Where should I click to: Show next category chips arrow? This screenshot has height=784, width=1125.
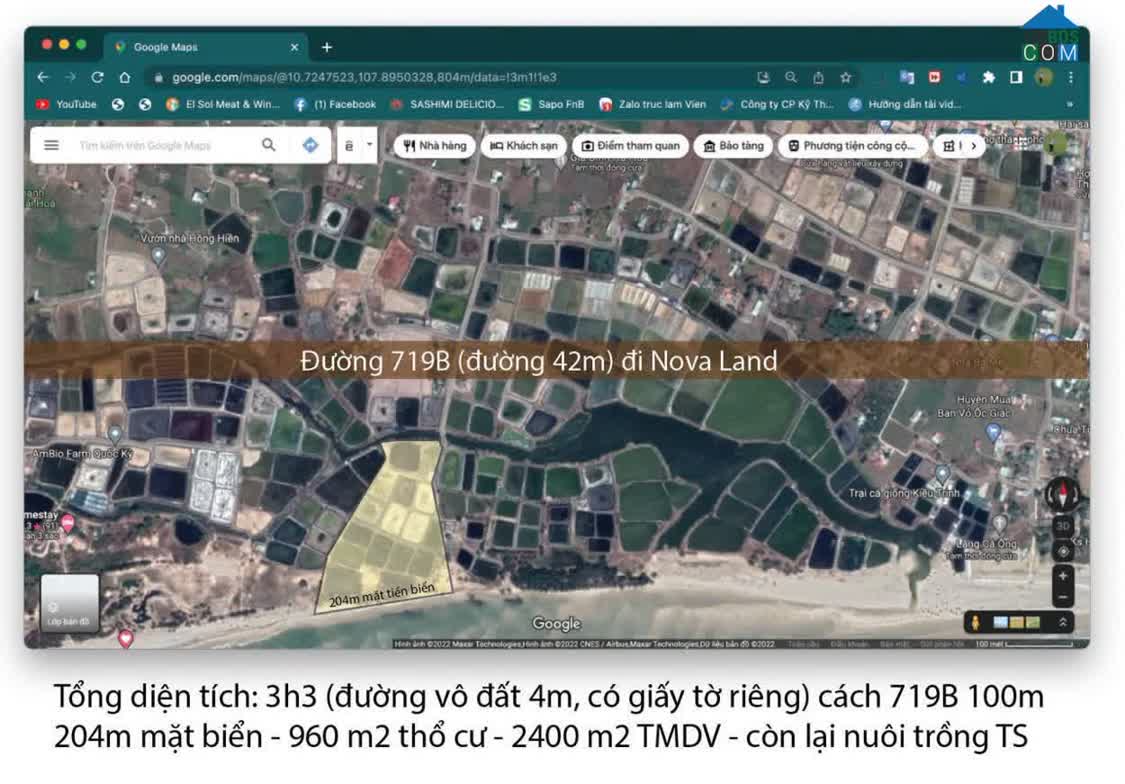pos(974,146)
